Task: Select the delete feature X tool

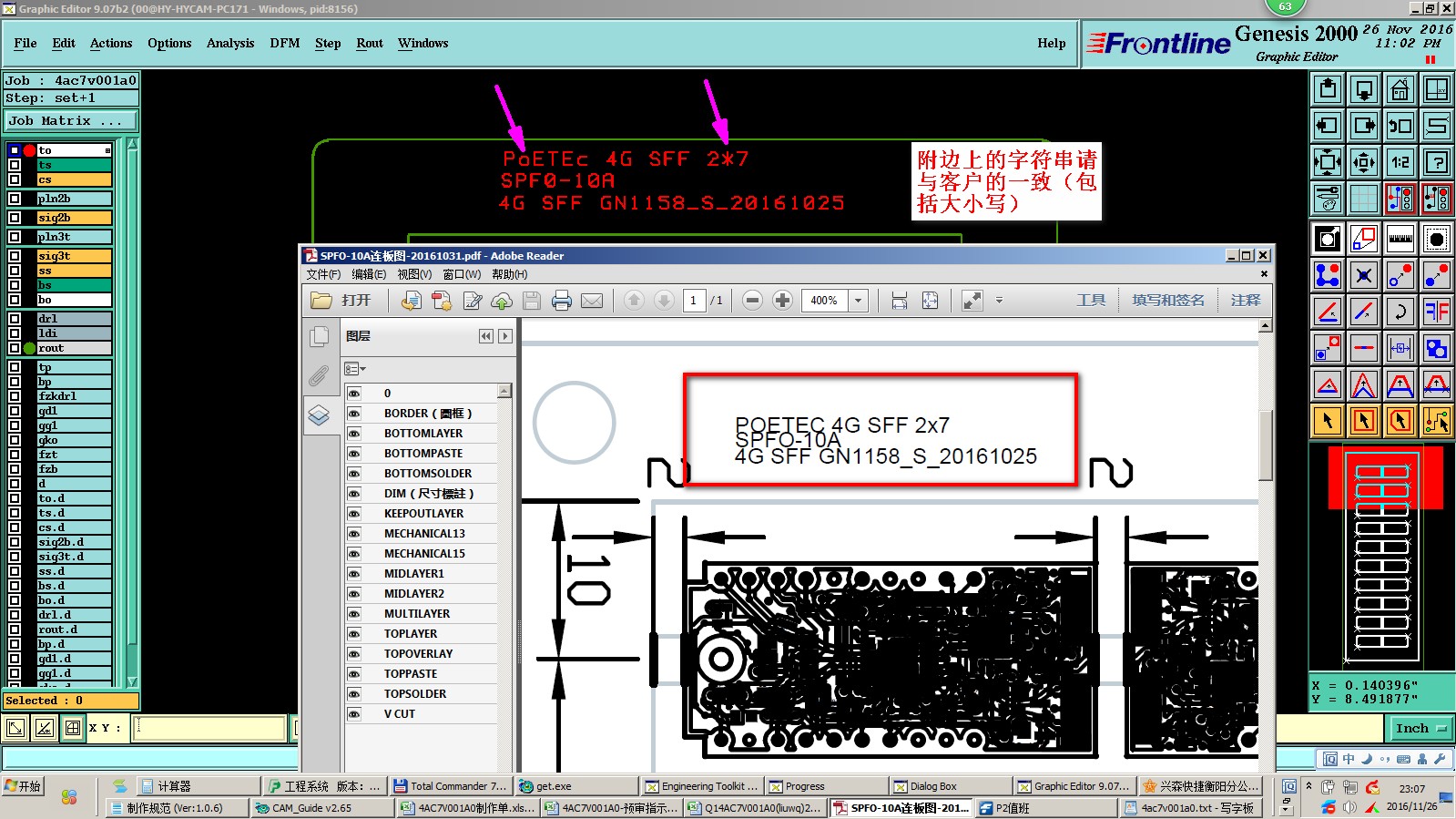Action: [x=1363, y=275]
